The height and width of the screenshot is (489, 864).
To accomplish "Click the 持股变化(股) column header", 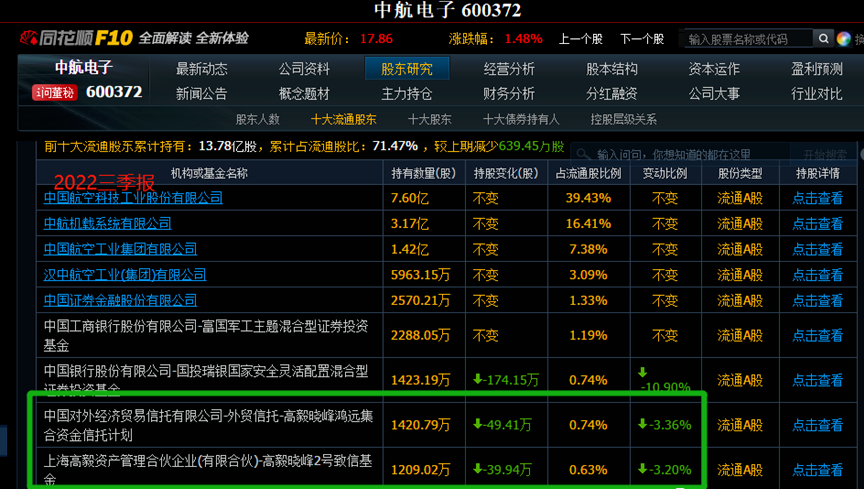I will pos(506,174).
